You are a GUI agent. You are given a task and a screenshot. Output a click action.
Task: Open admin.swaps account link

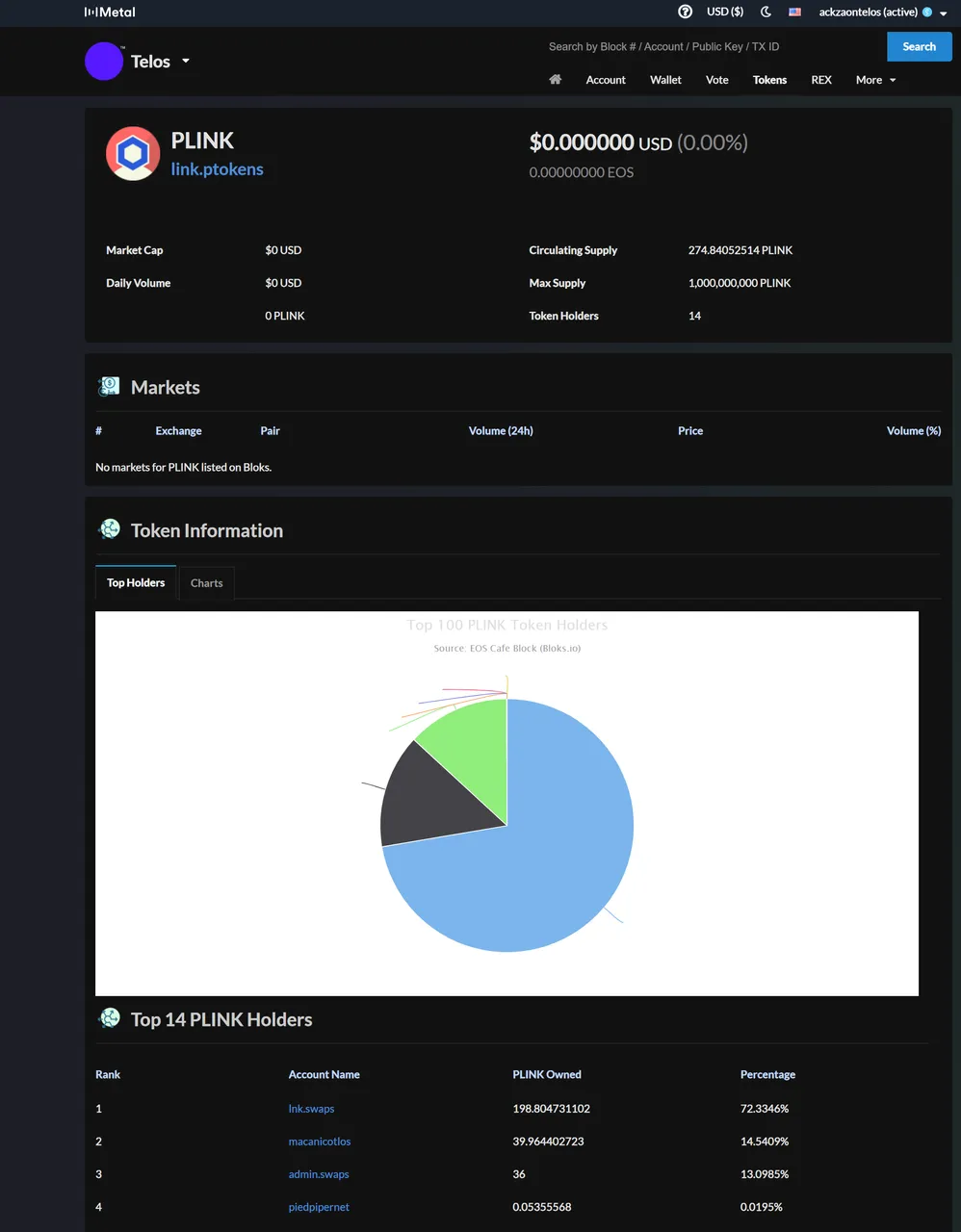[319, 1174]
